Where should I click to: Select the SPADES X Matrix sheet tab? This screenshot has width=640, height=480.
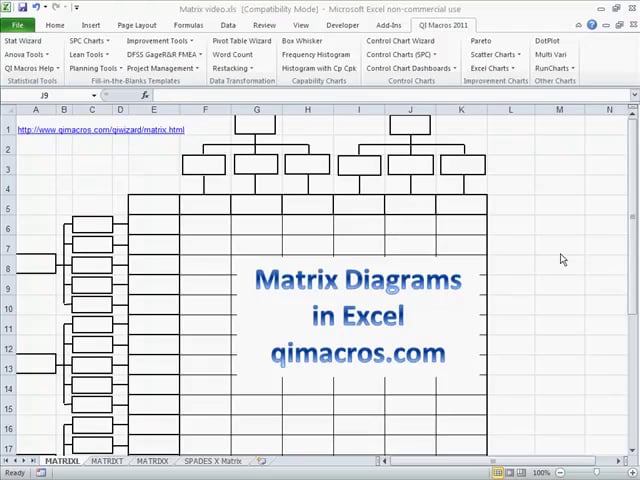point(213,461)
